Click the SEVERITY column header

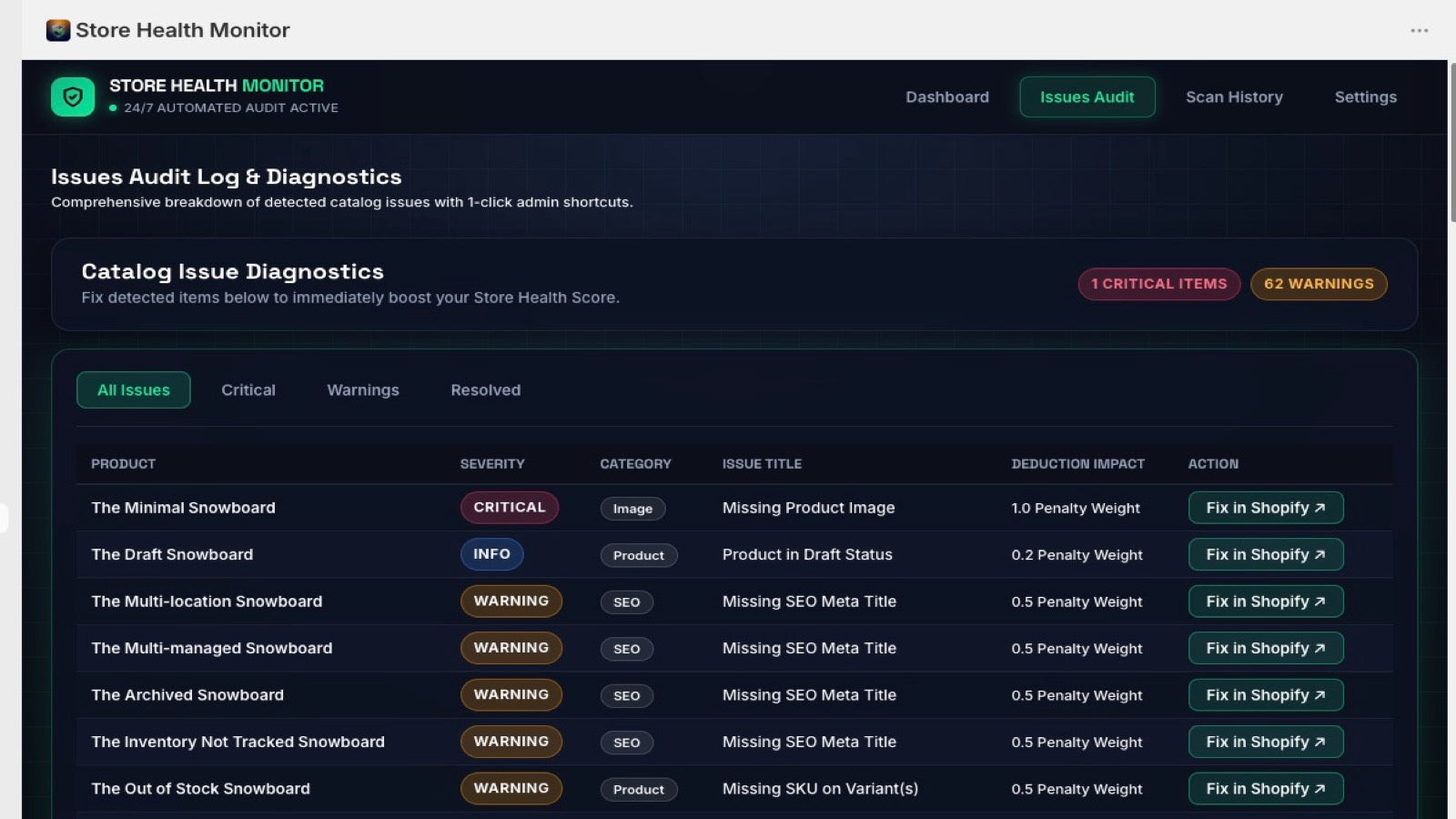[492, 464]
